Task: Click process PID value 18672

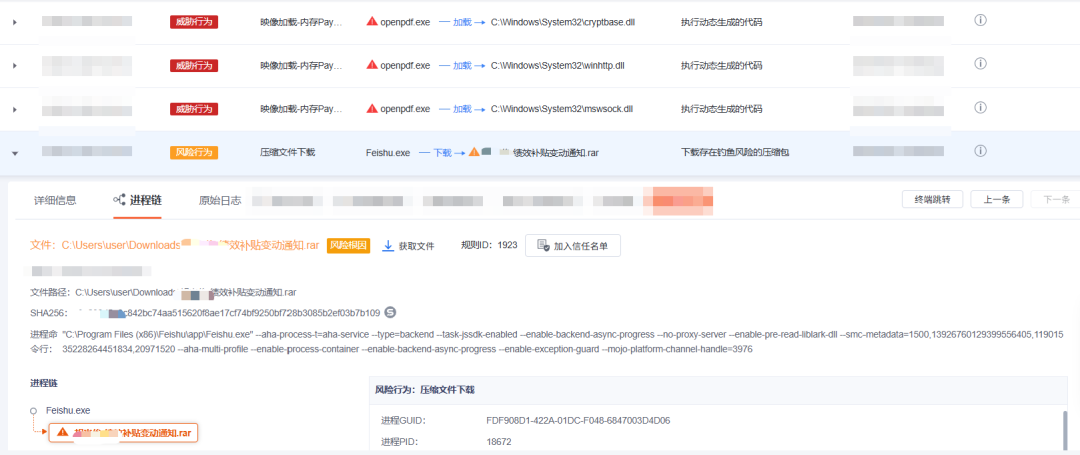Action: (498, 442)
